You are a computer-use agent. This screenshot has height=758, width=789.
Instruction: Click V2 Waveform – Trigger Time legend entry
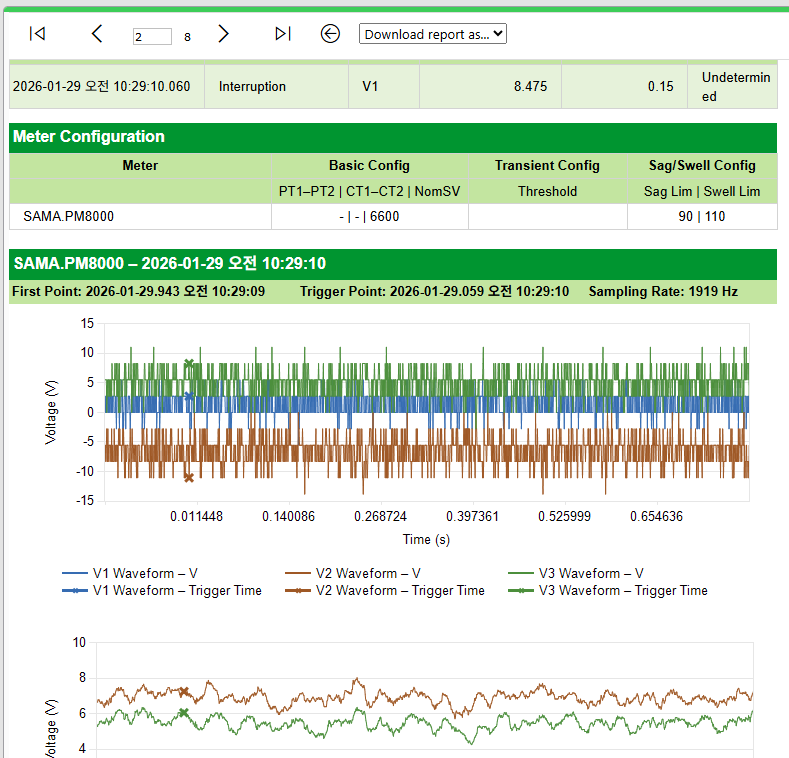pos(384,590)
